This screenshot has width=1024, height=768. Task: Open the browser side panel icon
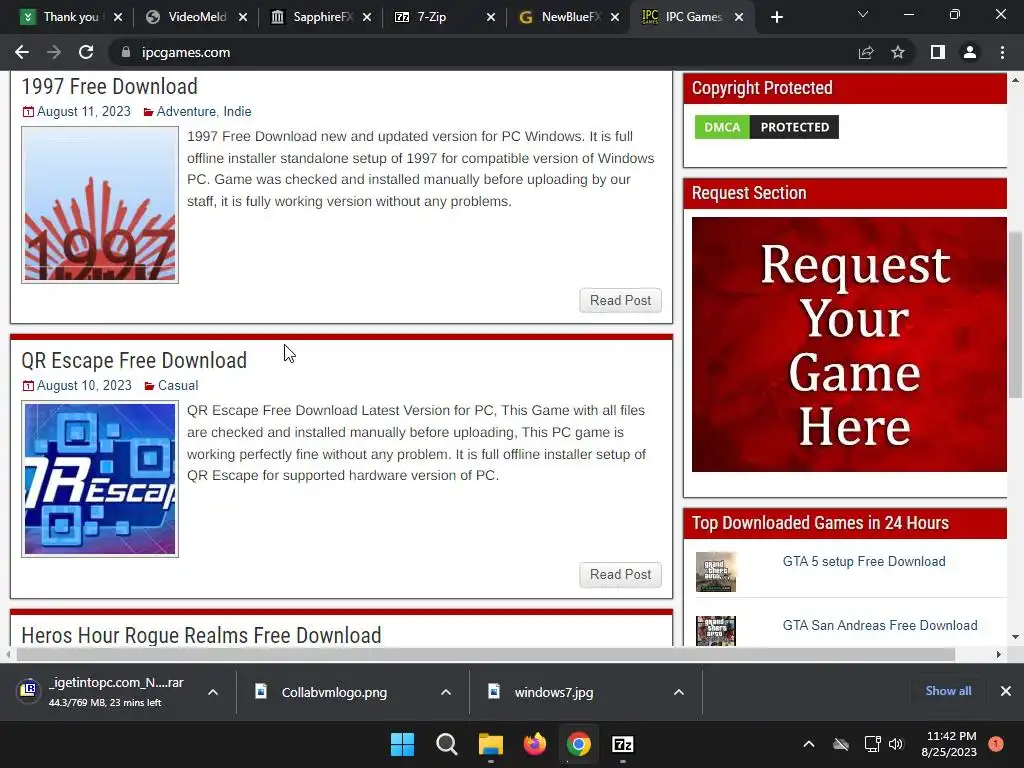(x=938, y=52)
